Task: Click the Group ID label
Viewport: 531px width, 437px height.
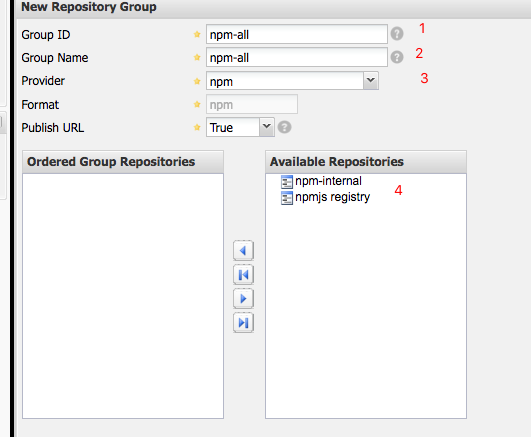Action: point(46,35)
